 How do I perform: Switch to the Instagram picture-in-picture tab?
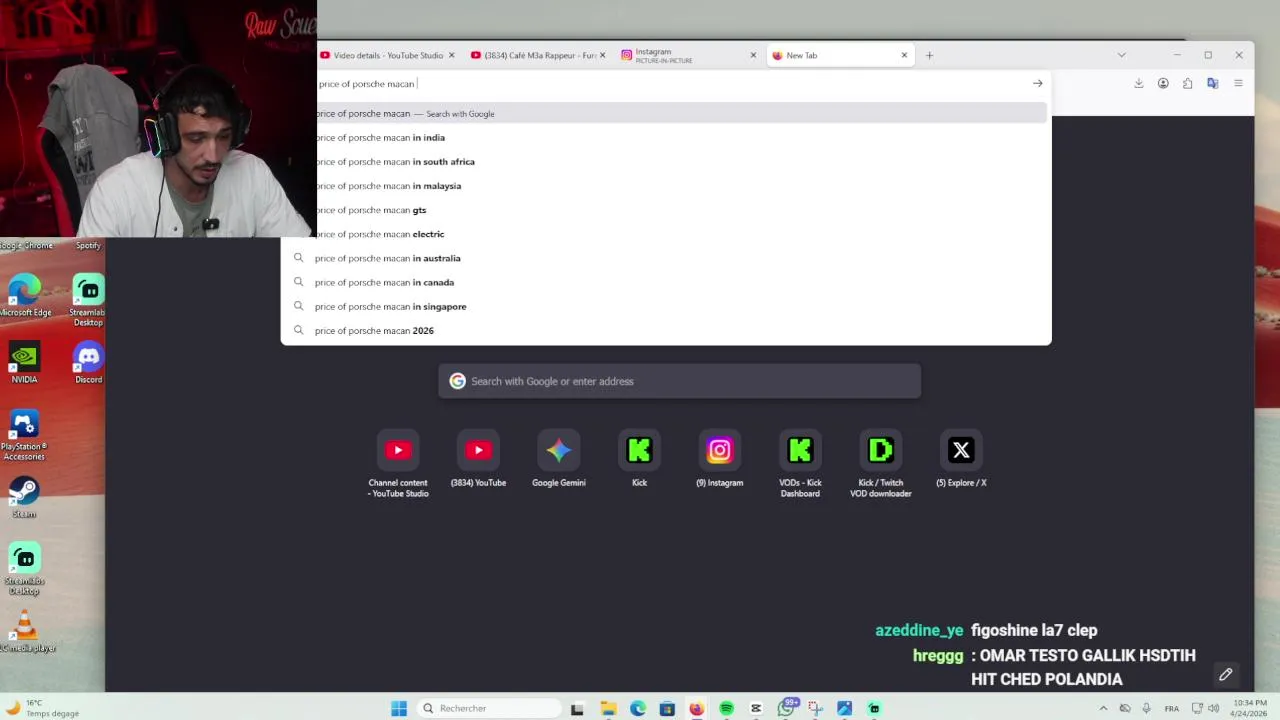(x=688, y=55)
